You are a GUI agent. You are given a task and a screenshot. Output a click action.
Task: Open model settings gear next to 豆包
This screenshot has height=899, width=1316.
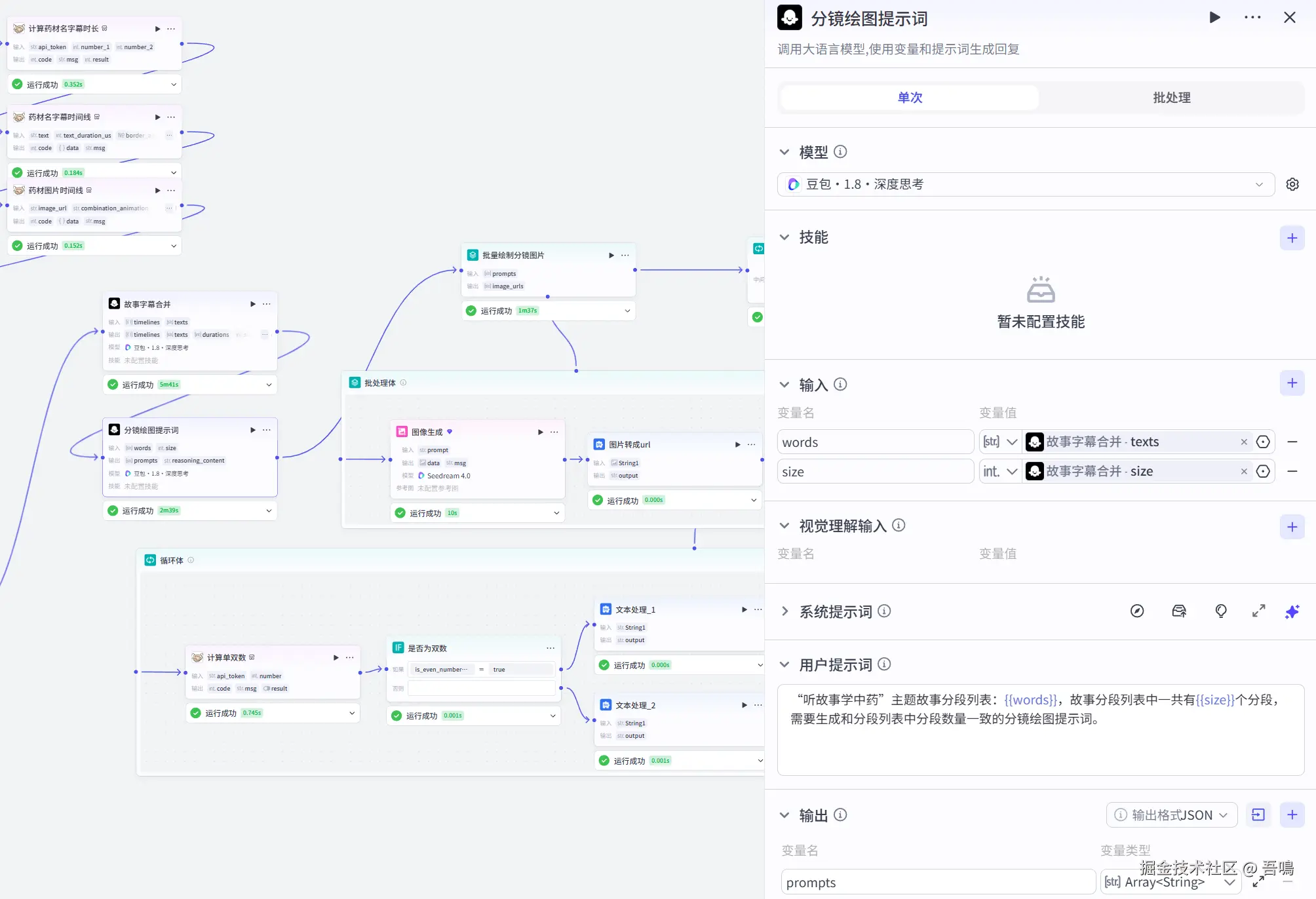(1292, 185)
